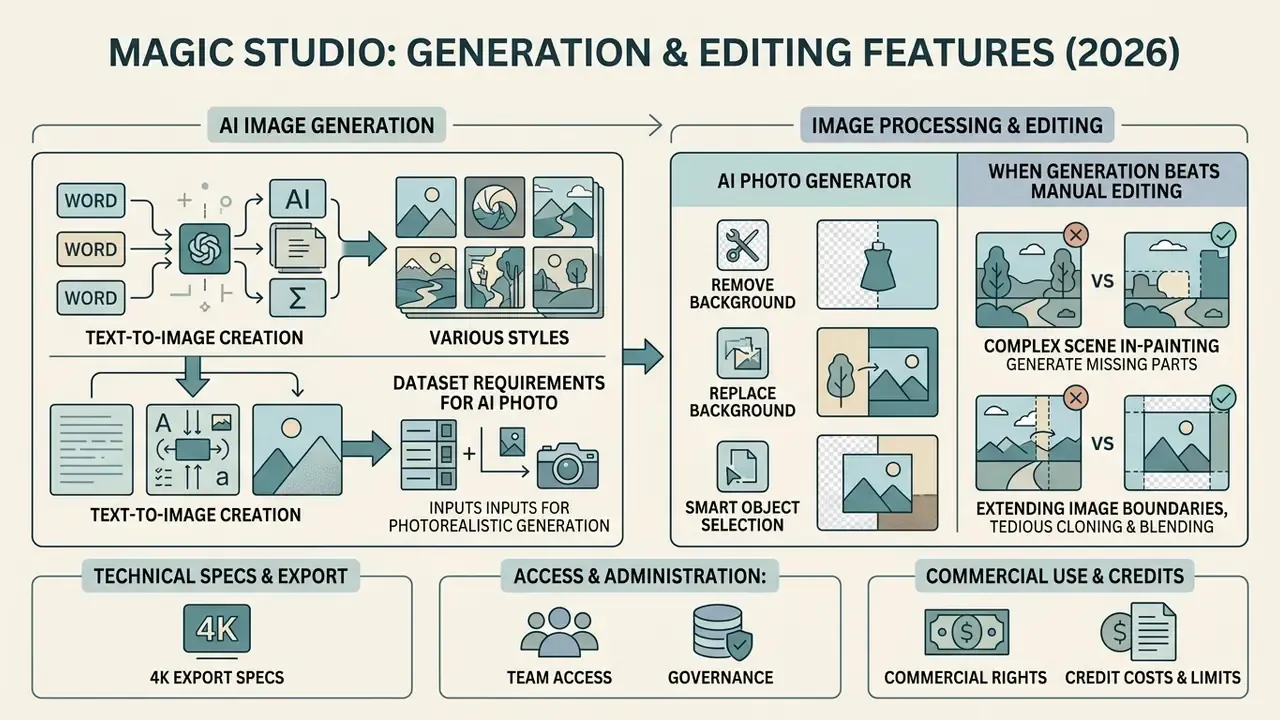Image resolution: width=1280 pixels, height=720 pixels.
Task: Click the stacked documents icon beneath AI box
Action: pyautogui.click(x=297, y=247)
